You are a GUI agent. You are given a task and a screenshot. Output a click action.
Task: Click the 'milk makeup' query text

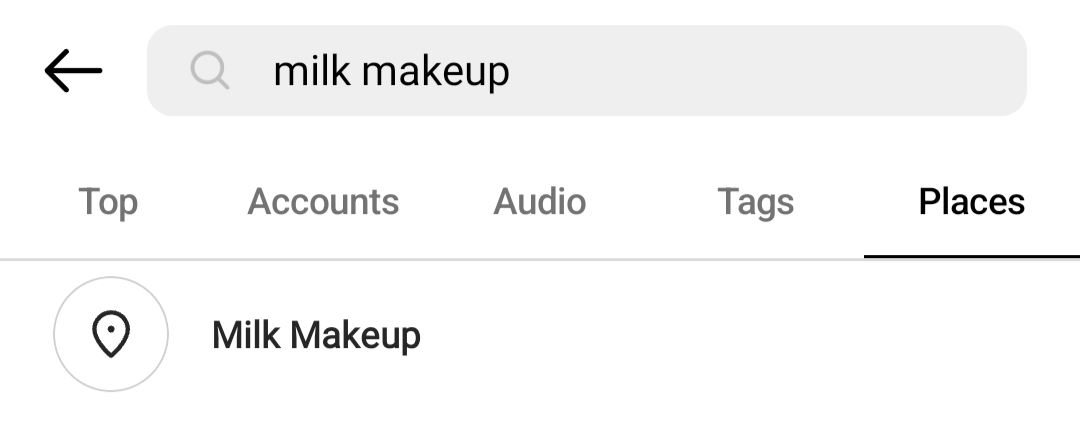tap(391, 71)
